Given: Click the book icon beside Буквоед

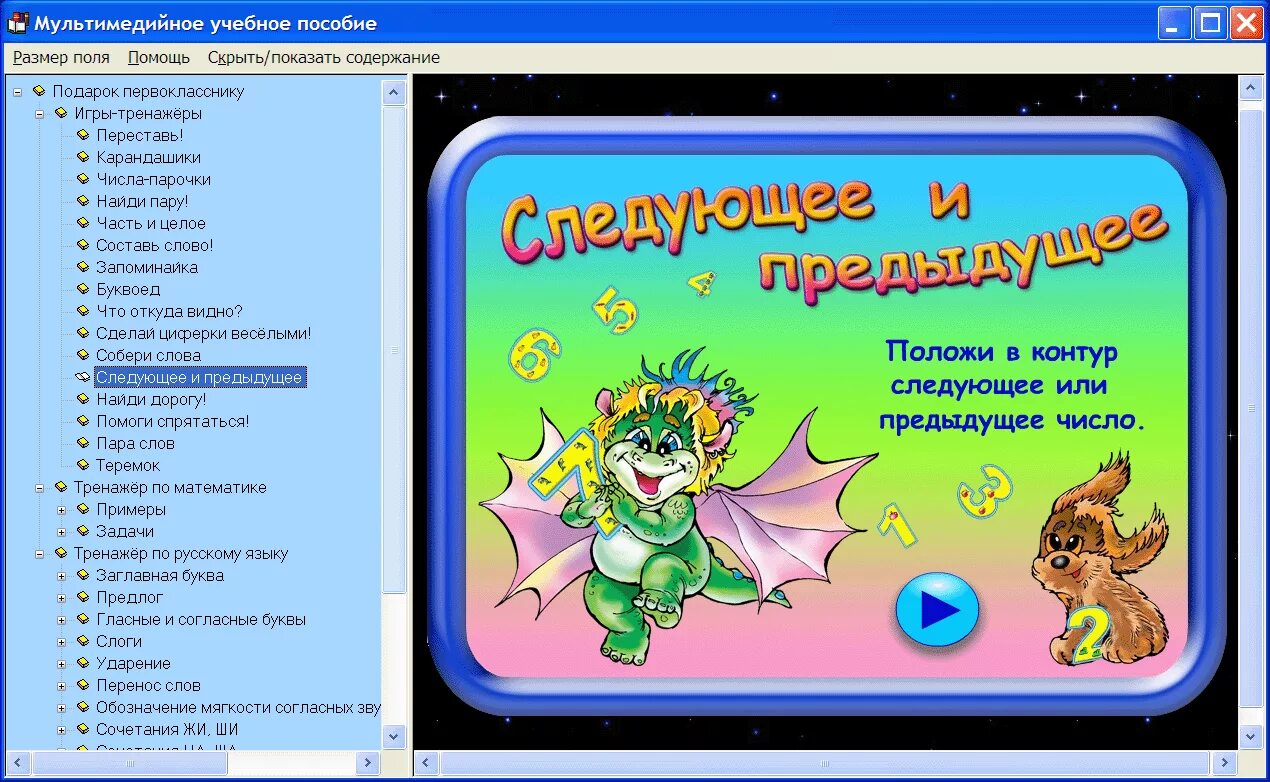Looking at the screenshot, I should click(x=83, y=289).
